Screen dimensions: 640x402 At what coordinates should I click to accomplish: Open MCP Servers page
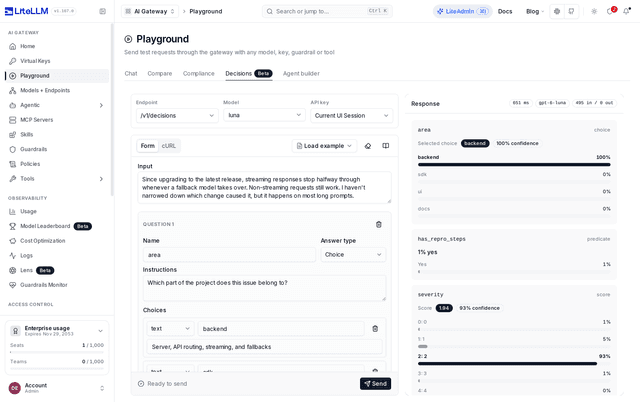tap(57, 120)
